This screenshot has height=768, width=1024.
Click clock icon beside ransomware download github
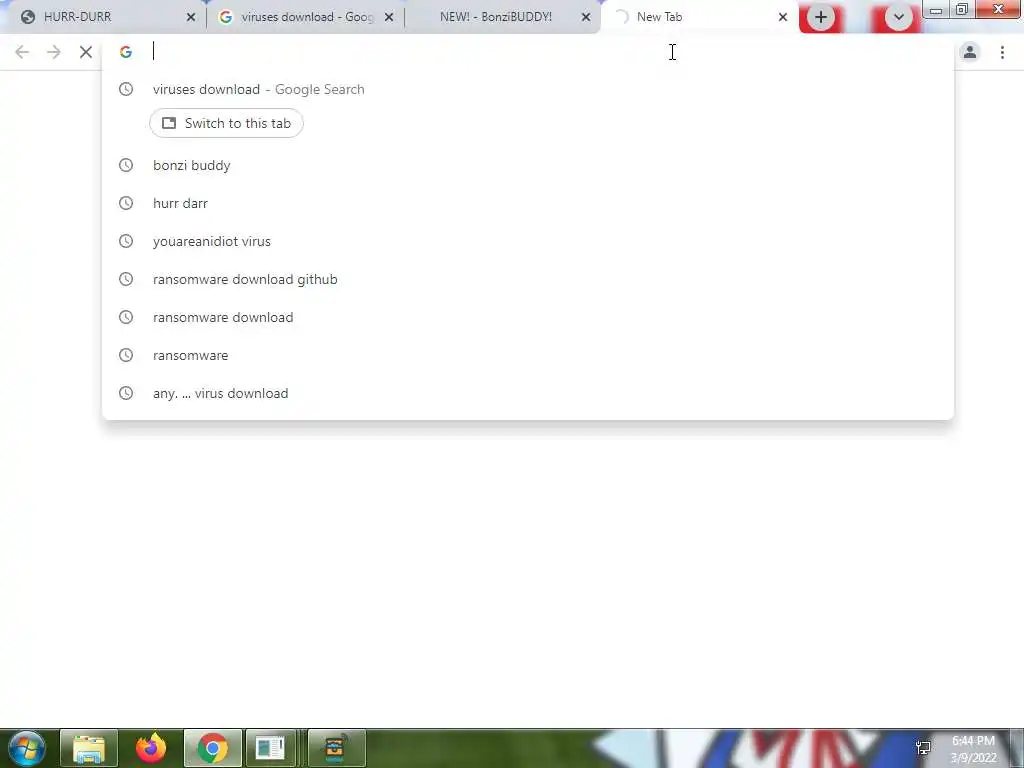pyautogui.click(x=126, y=279)
